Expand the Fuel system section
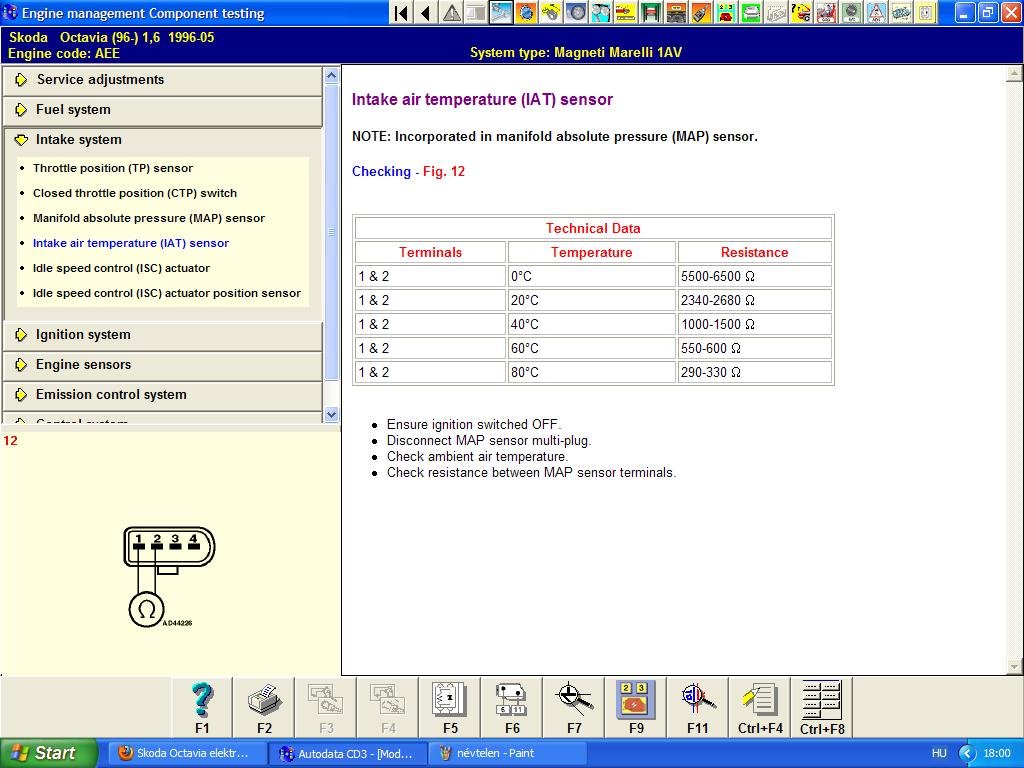Screen dimensions: 1024x768 tap(163, 110)
